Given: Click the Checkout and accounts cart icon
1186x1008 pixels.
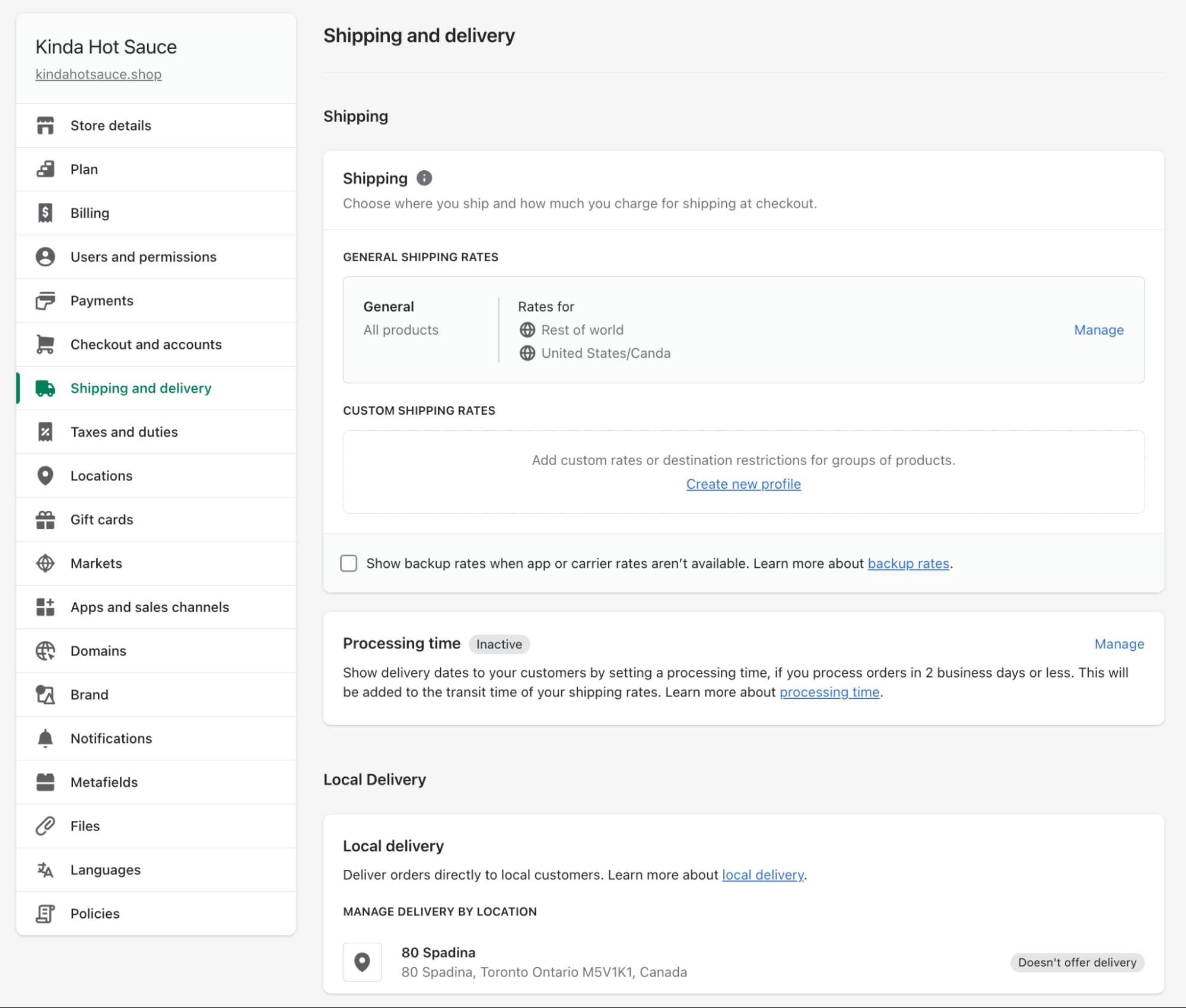Looking at the screenshot, I should [x=45, y=344].
